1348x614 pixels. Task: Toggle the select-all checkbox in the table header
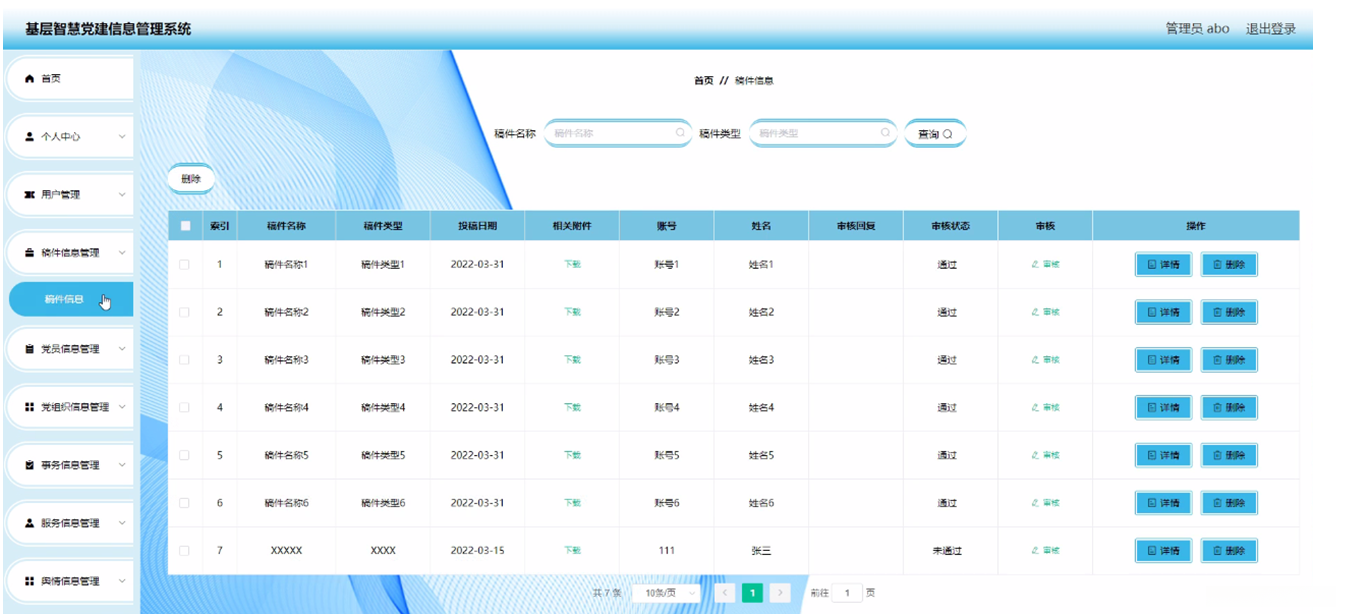coord(185,226)
